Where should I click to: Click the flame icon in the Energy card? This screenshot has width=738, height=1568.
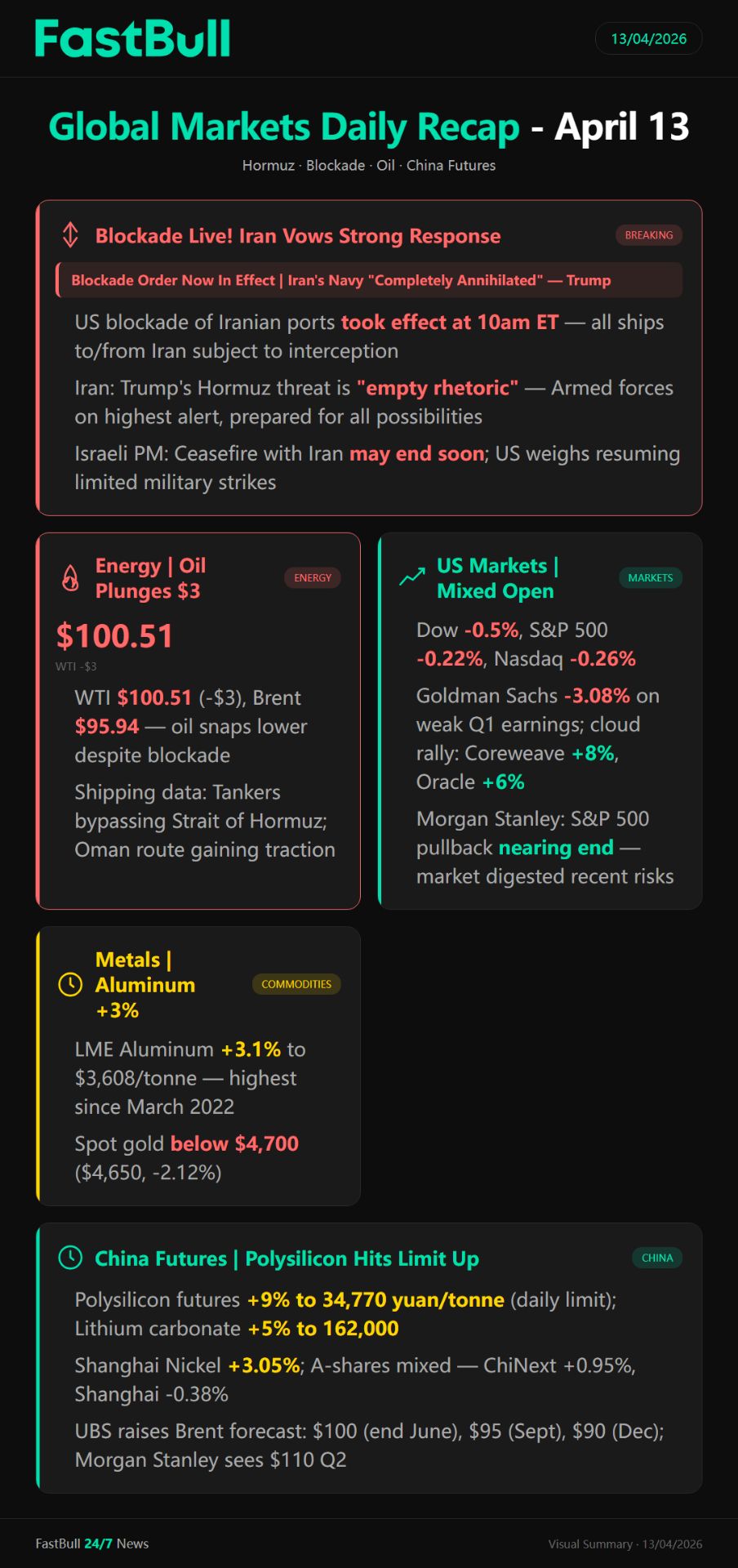pyautogui.click(x=71, y=577)
